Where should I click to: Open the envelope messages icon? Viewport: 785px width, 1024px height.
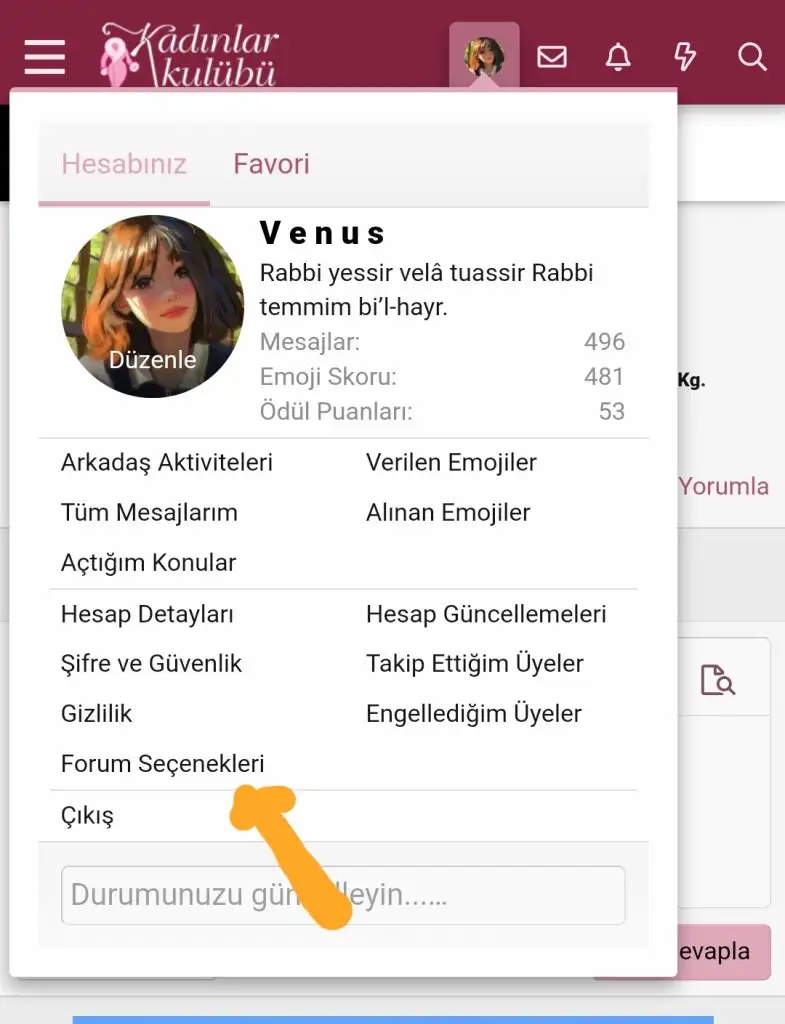tap(552, 57)
